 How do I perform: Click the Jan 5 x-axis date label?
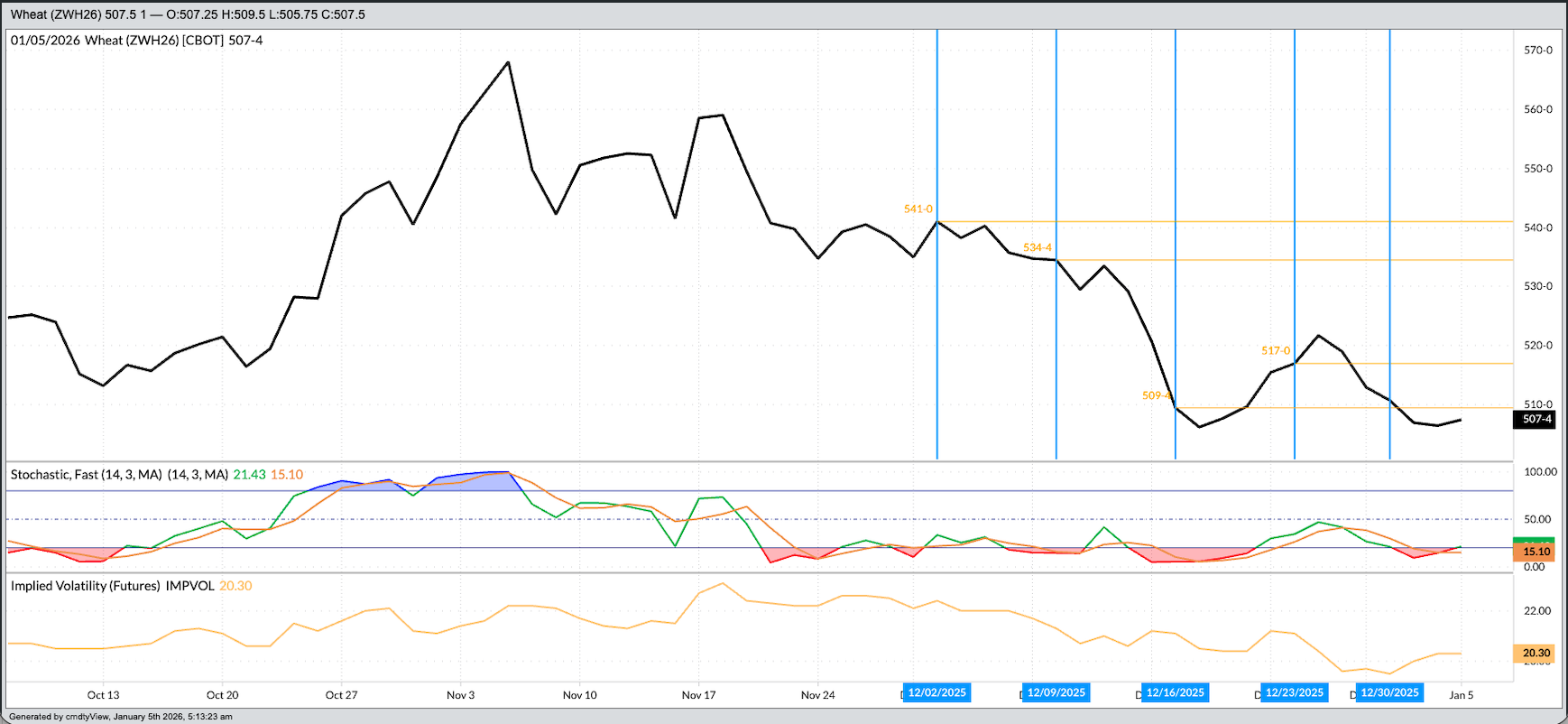[1461, 695]
